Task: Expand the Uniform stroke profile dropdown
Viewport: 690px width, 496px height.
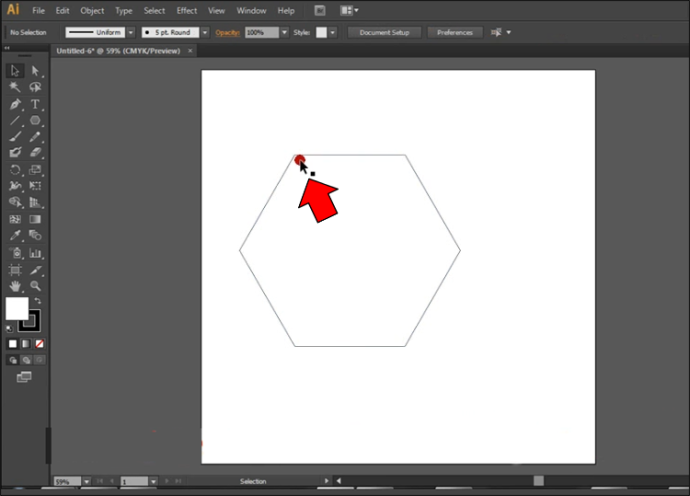Action: tap(131, 33)
